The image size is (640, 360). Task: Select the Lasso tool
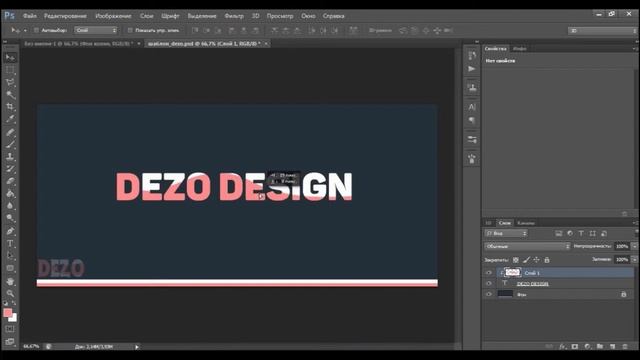[x=10, y=82]
